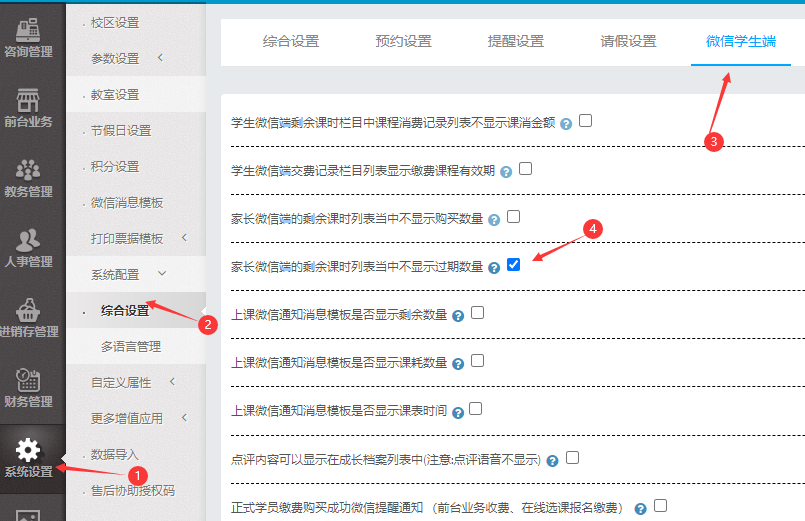Collapse the 系统配置 submenu arrow
This screenshot has height=521, width=805.
162,274
